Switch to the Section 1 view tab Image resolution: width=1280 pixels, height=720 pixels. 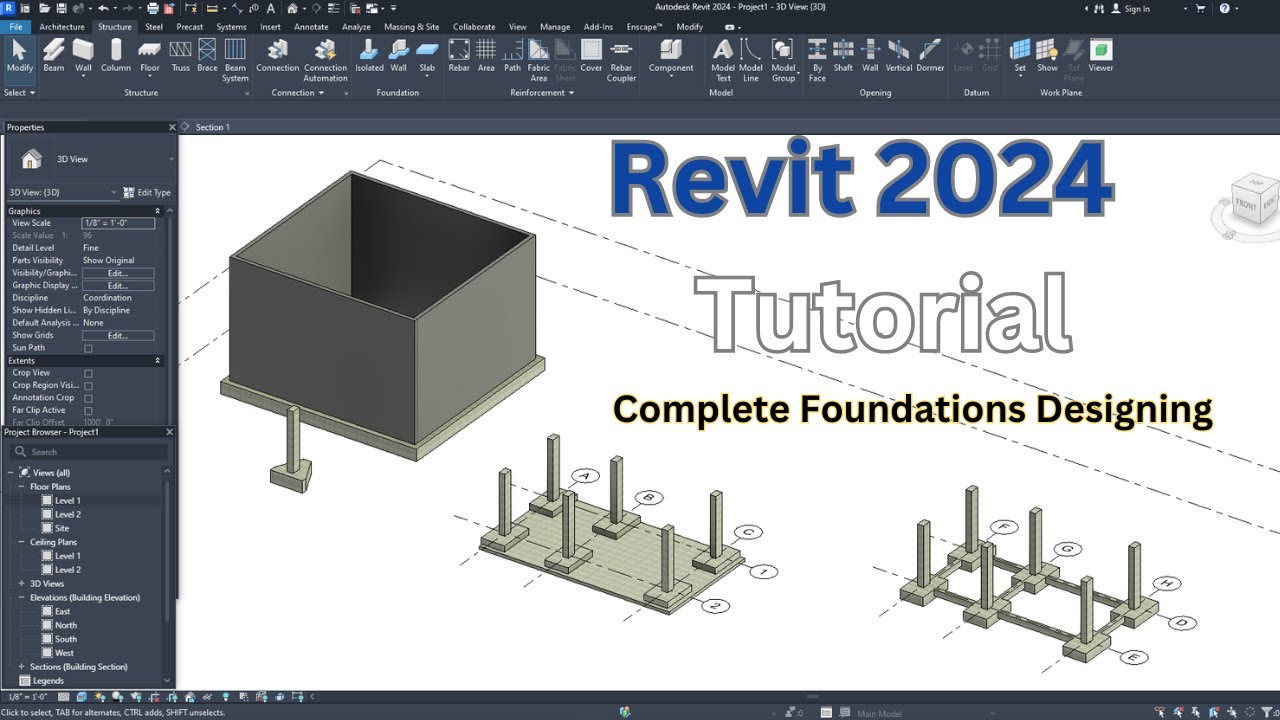[x=212, y=127]
